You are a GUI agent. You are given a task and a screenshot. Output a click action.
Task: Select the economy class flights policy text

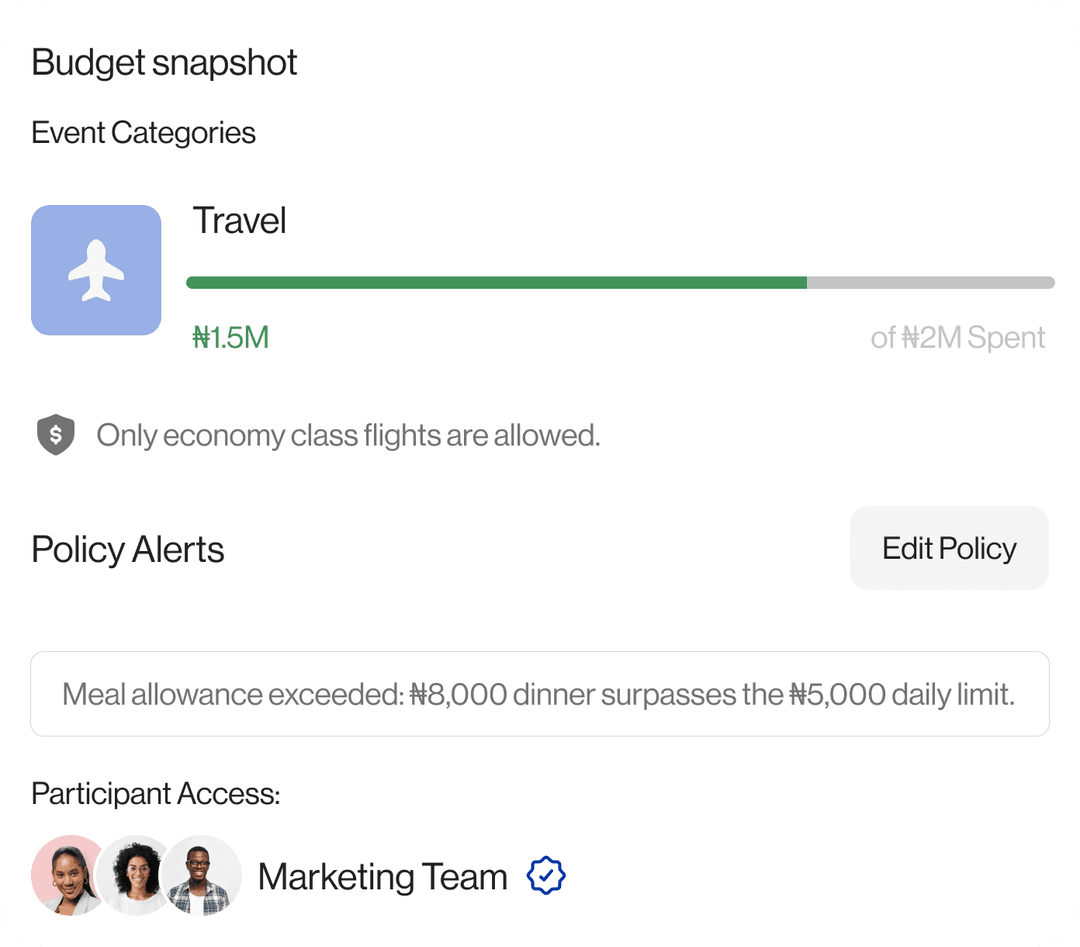[x=348, y=435]
